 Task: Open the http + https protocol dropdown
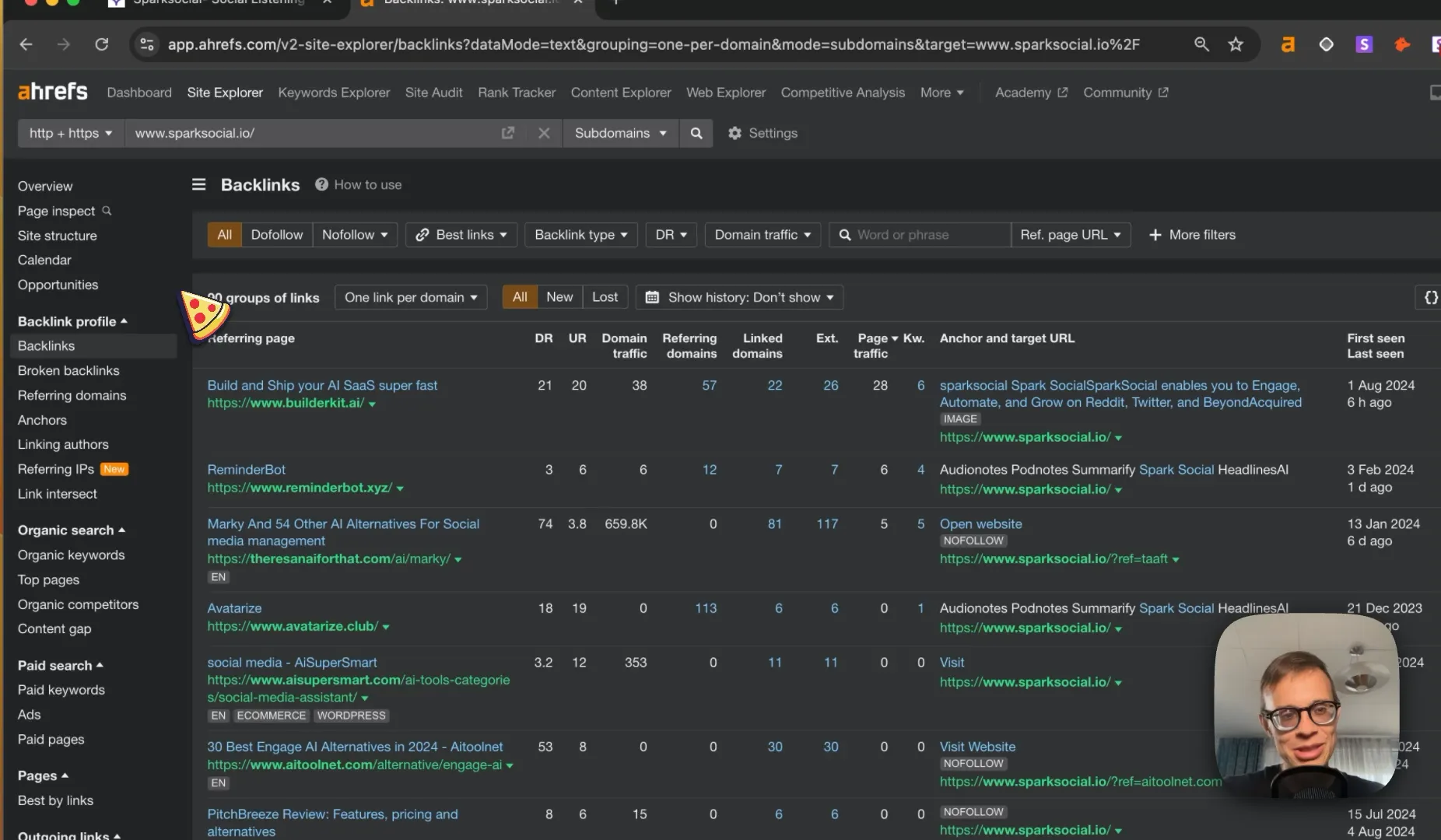click(x=71, y=133)
